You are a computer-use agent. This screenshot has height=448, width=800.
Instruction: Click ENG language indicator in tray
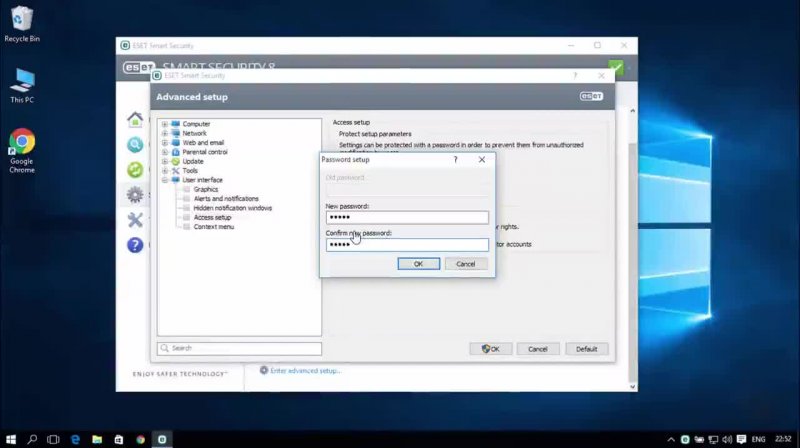(759, 439)
